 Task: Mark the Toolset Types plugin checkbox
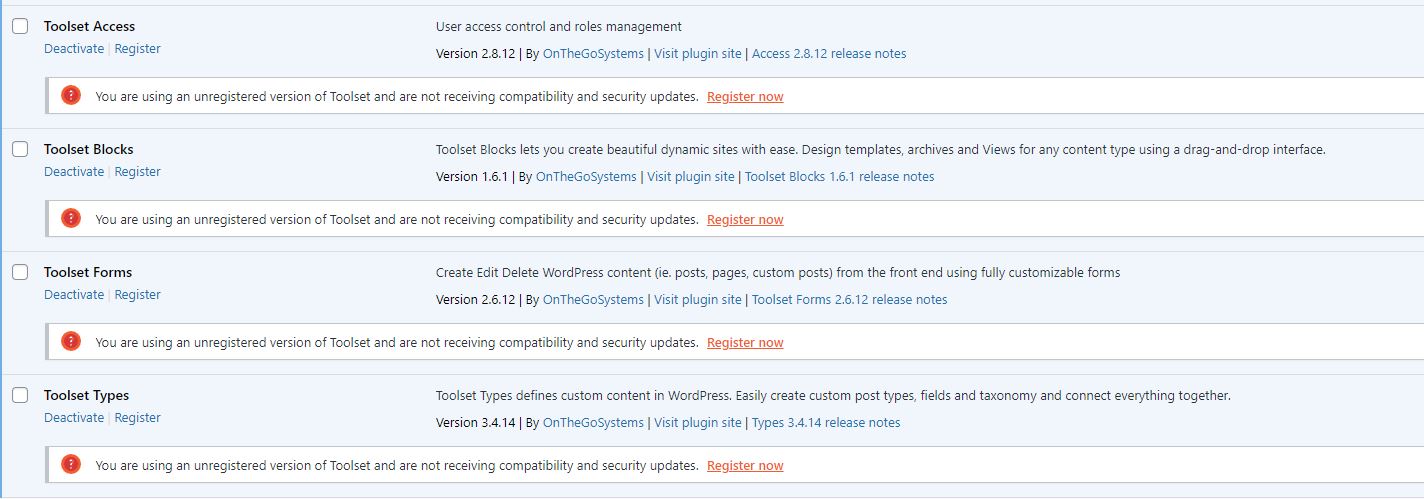click(x=20, y=396)
